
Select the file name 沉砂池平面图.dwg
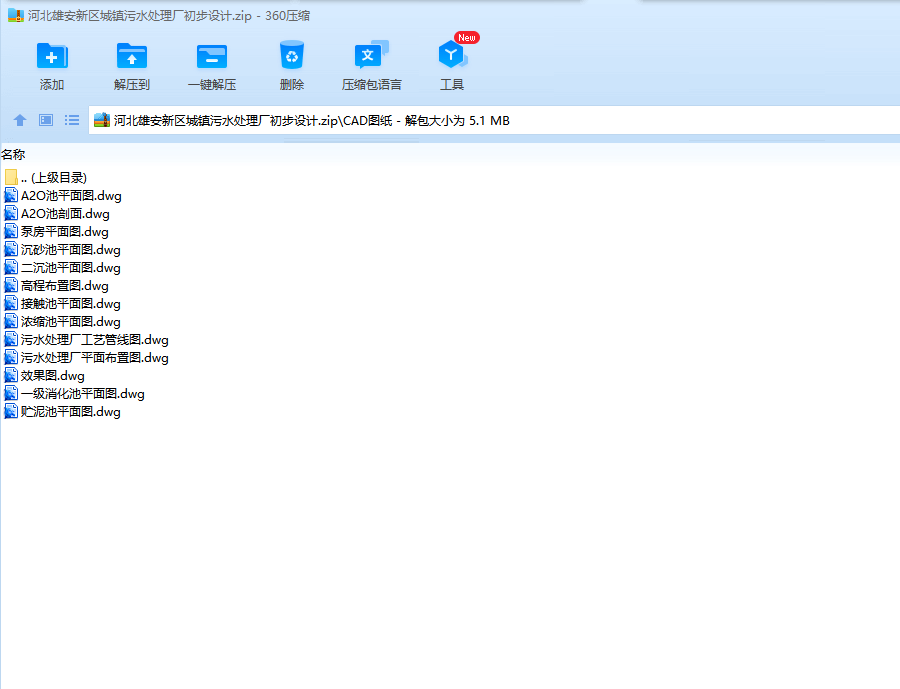71,250
